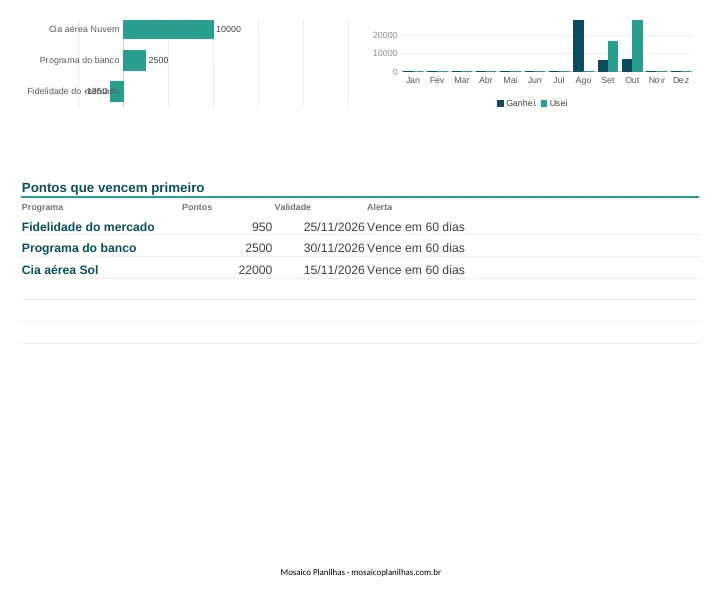This screenshot has height=597, width=719.
Task: Click the Cia aérea Nuvem bar
Action: (x=168, y=29)
